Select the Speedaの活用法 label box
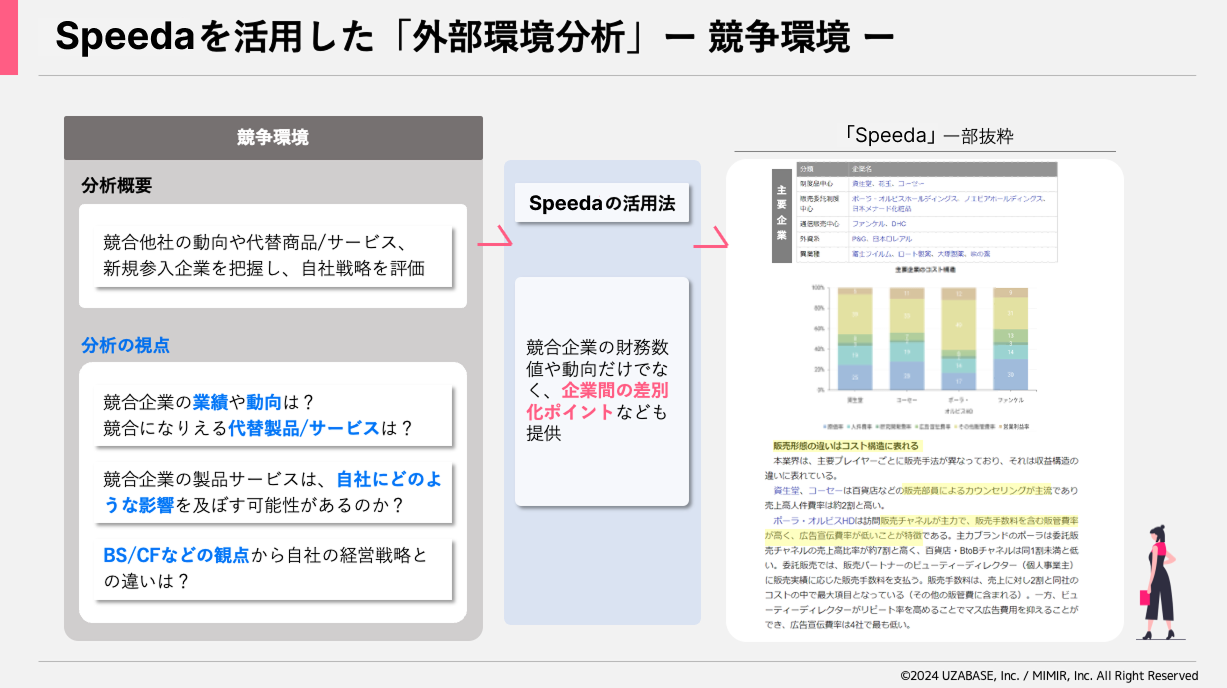The image size is (1227, 688). pos(602,204)
